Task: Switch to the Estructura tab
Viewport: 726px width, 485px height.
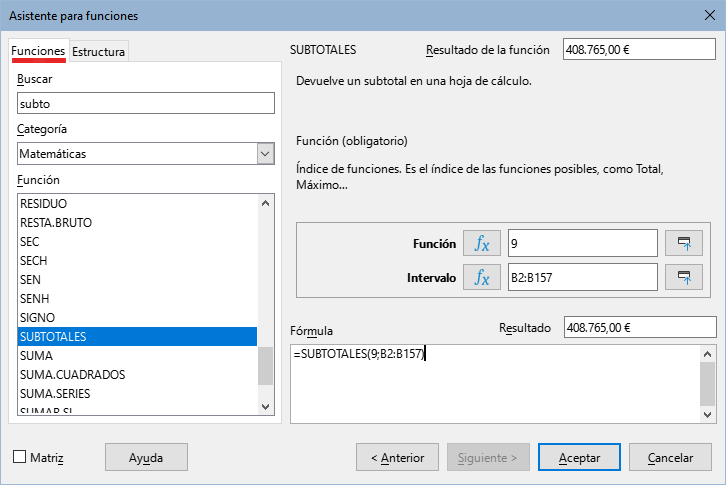Action: click(x=99, y=52)
